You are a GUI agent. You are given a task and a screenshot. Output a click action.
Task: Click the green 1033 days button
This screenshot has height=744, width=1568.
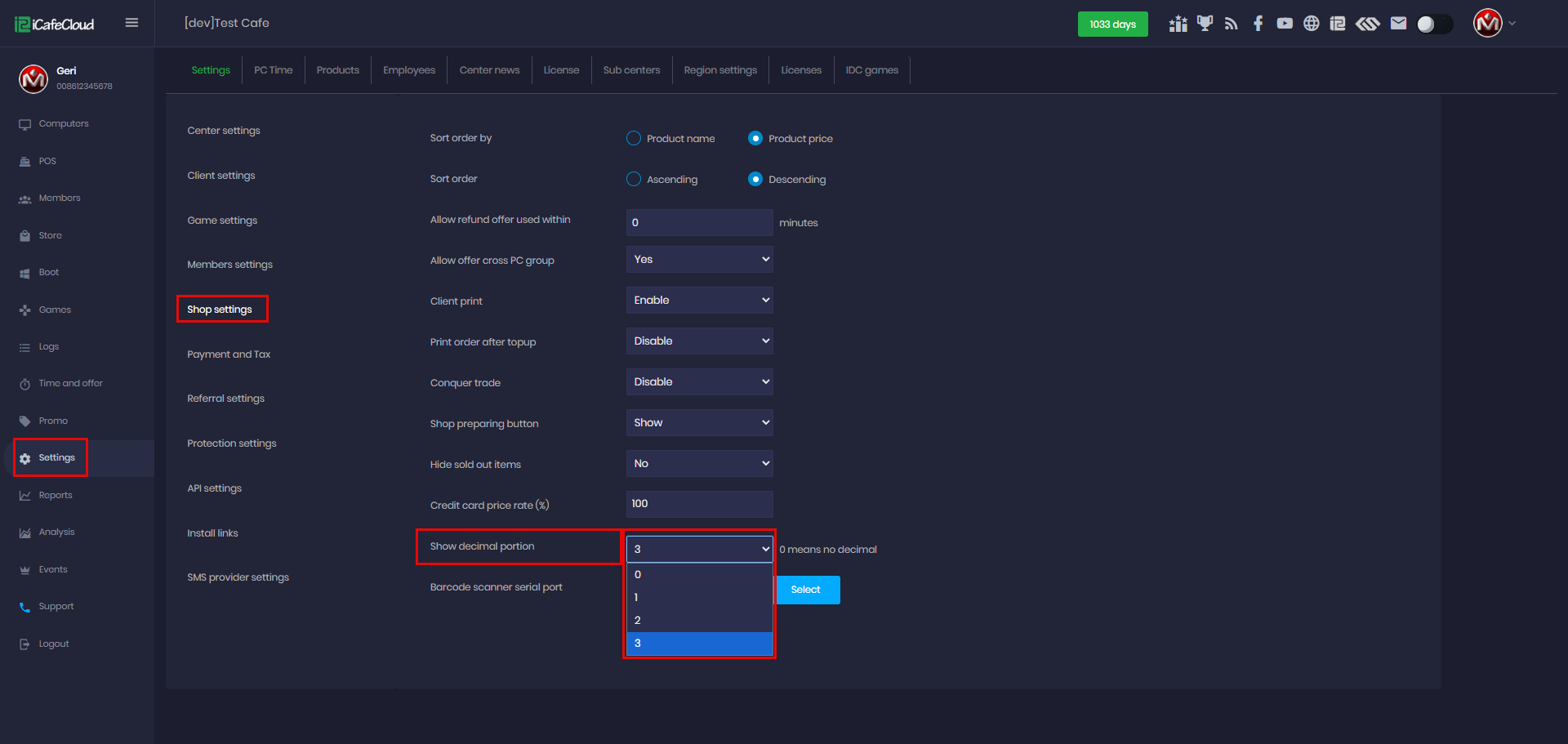(1112, 25)
